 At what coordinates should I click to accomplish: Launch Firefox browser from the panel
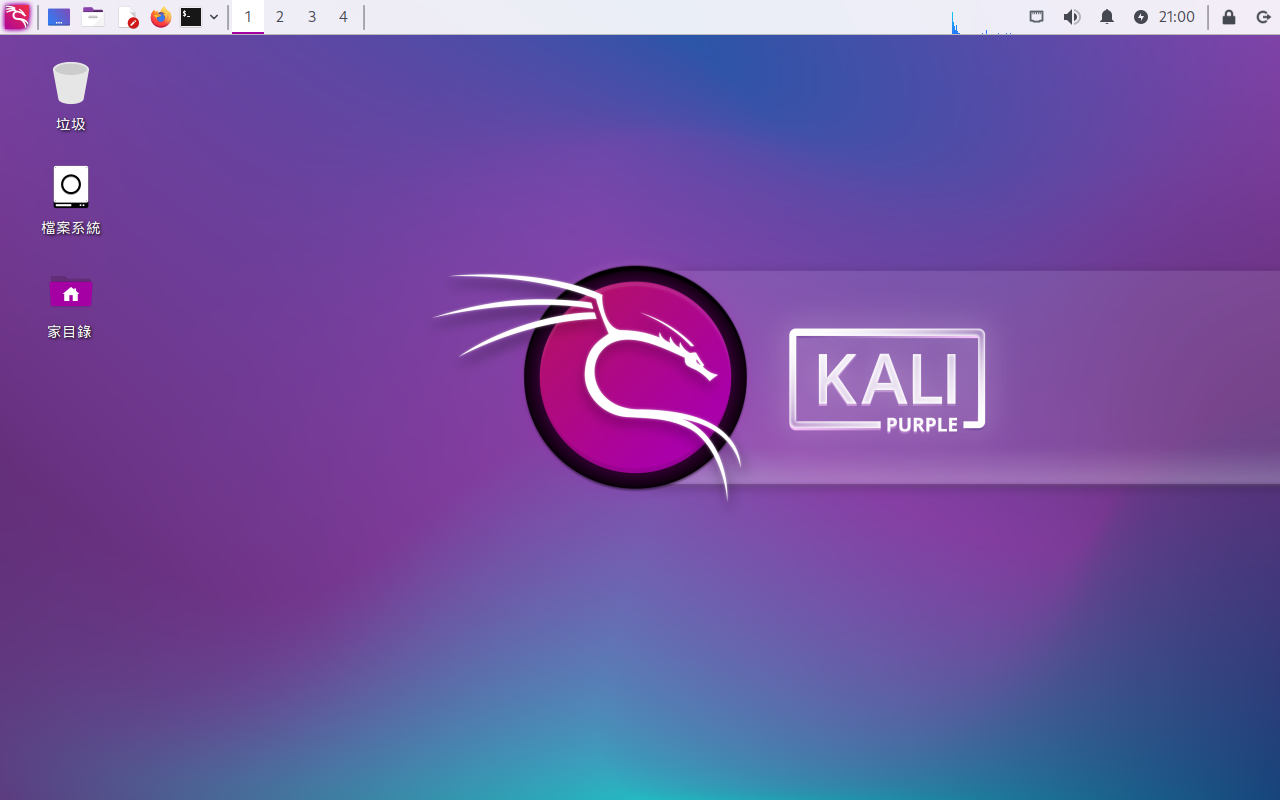click(161, 17)
